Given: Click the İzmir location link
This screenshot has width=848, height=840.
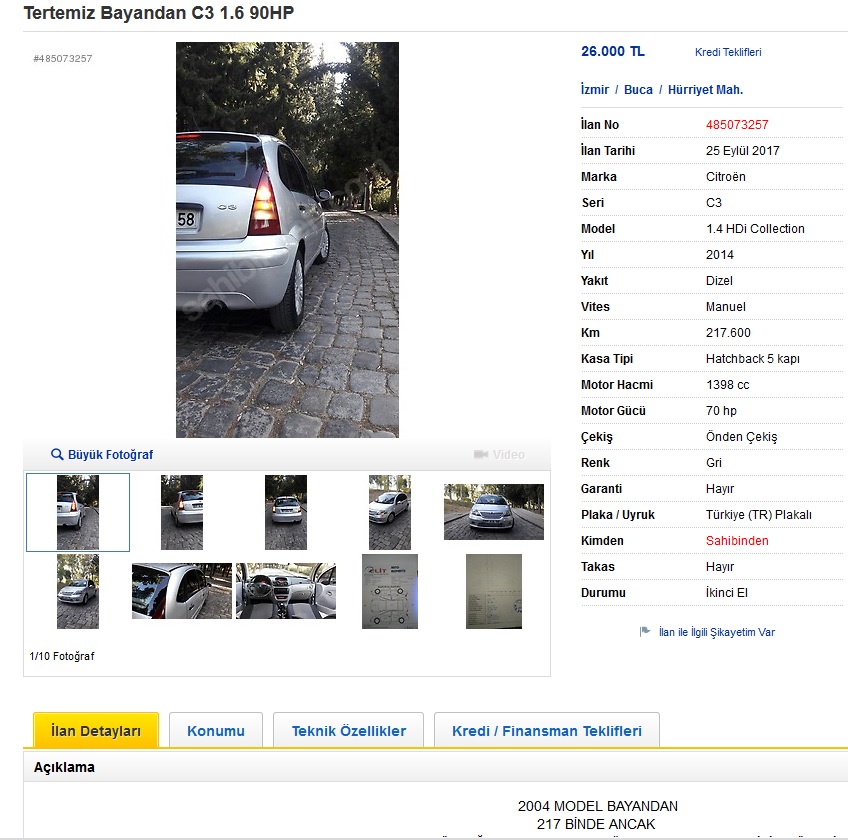Looking at the screenshot, I should (594, 90).
